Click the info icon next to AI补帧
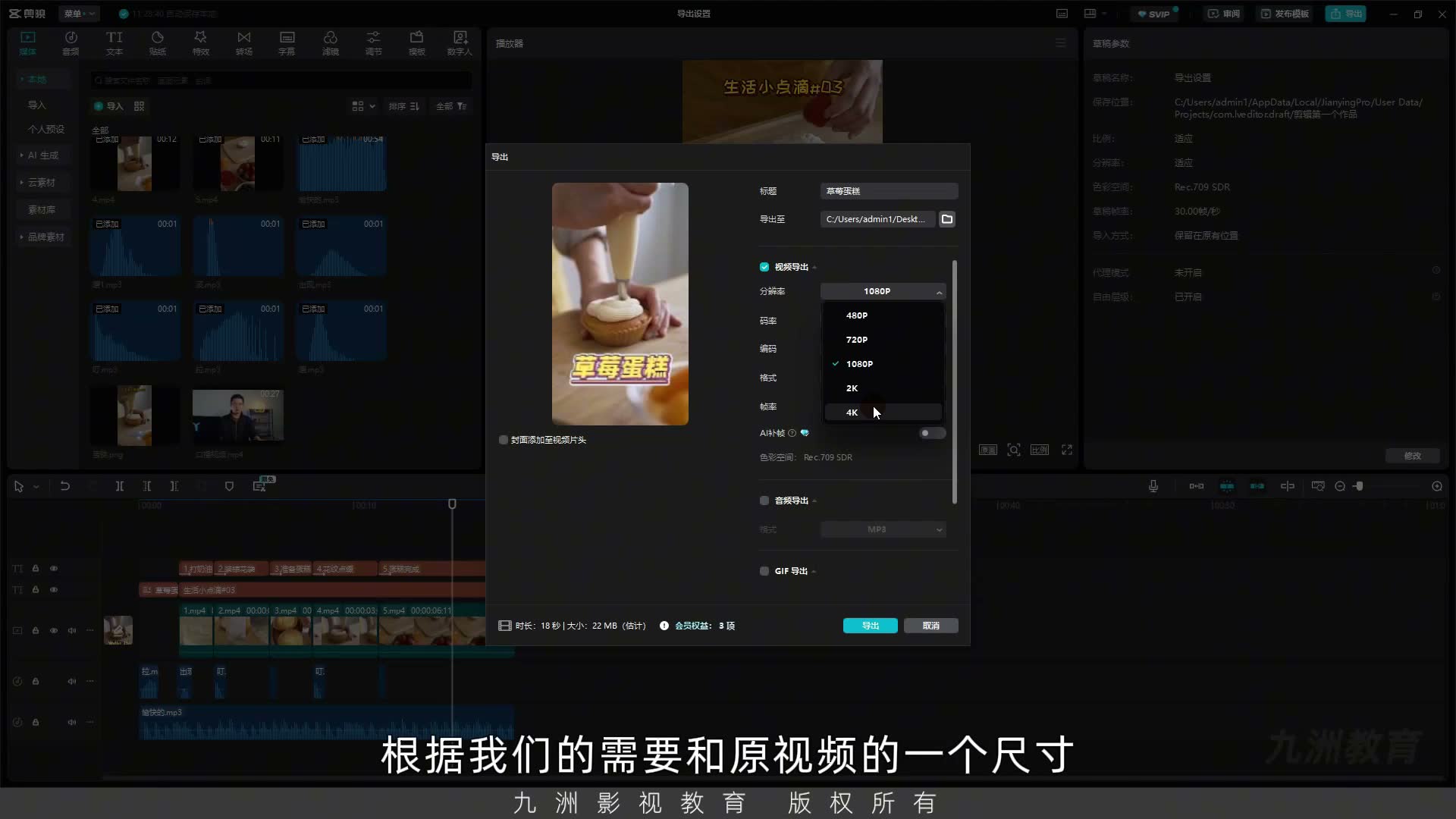This screenshot has width=1456, height=819. [792, 433]
